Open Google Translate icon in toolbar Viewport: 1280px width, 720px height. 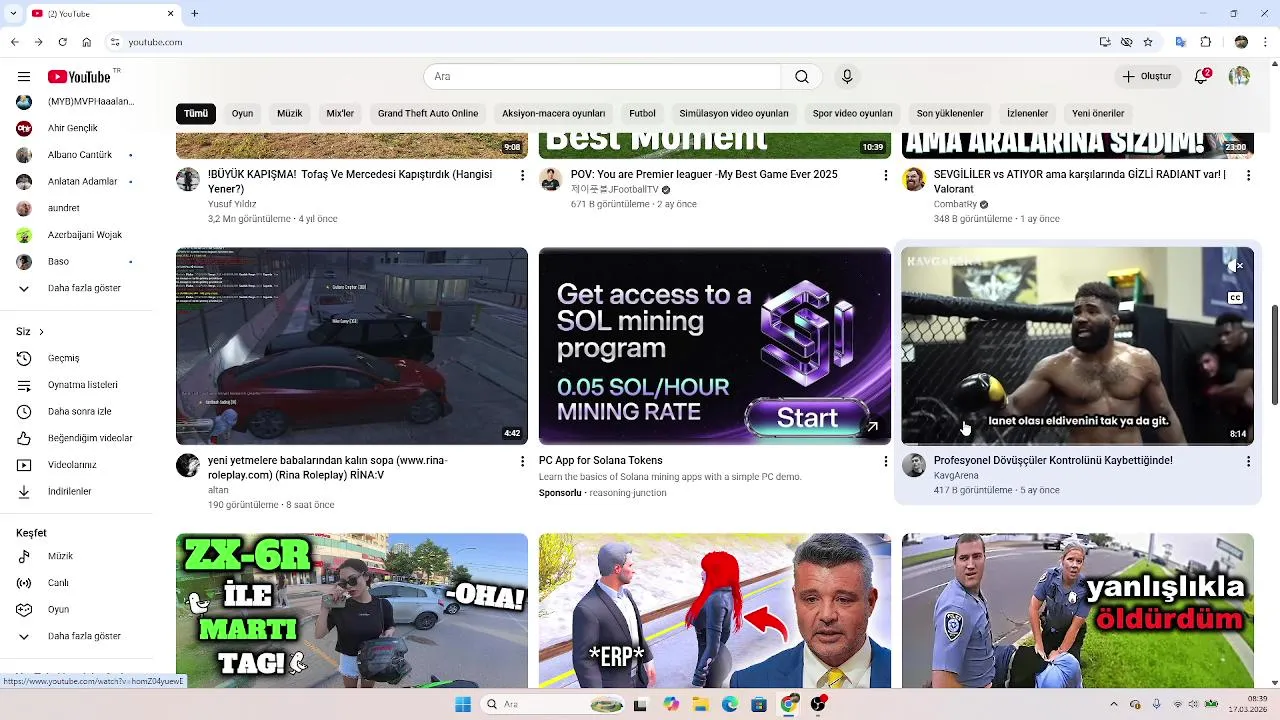click(1181, 42)
